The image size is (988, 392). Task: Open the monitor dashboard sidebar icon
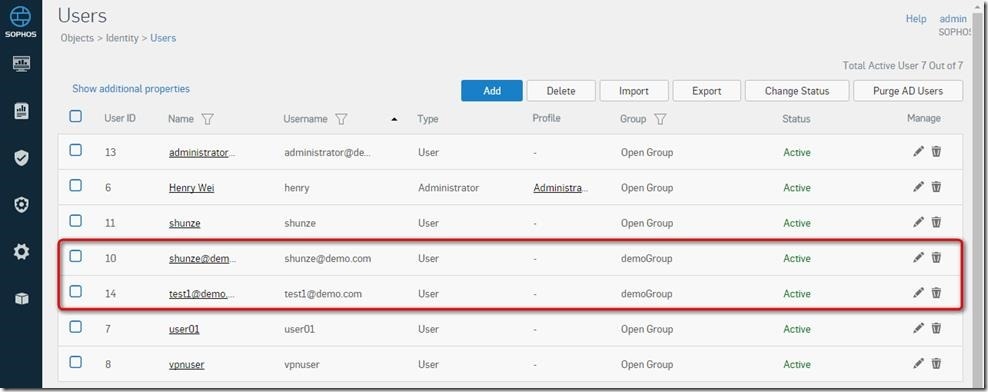click(x=21, y=64)
